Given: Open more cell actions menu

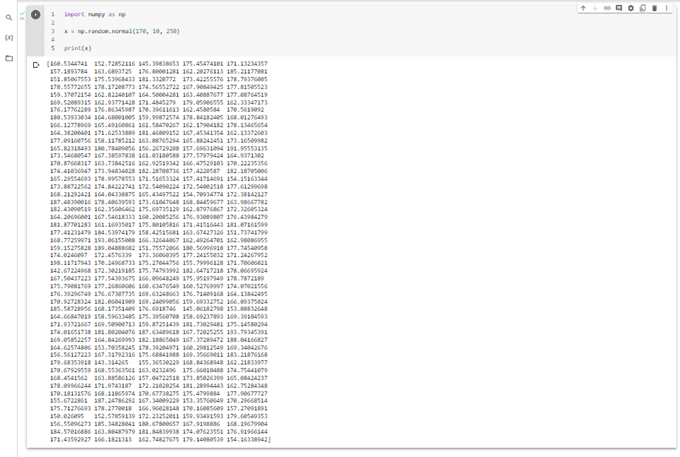Looking at the screenshot, I should click(x=666, y=8).
